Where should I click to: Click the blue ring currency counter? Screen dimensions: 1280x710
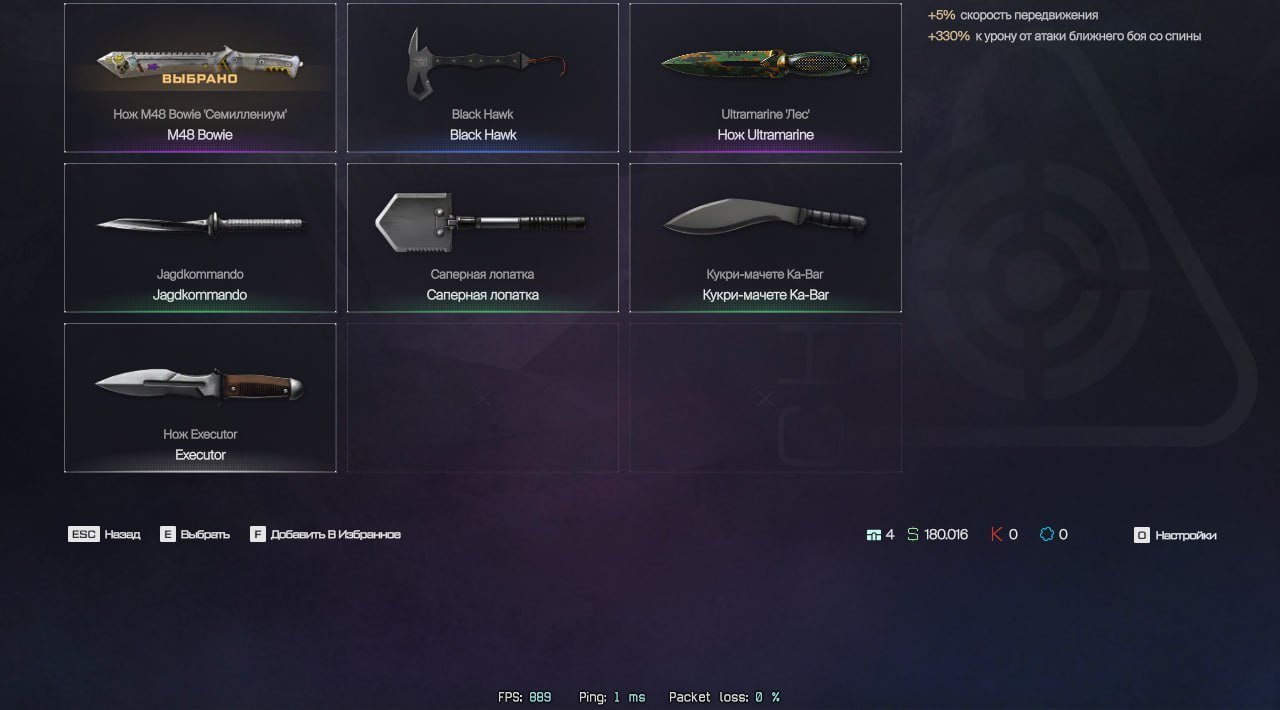coord(1054,534)
